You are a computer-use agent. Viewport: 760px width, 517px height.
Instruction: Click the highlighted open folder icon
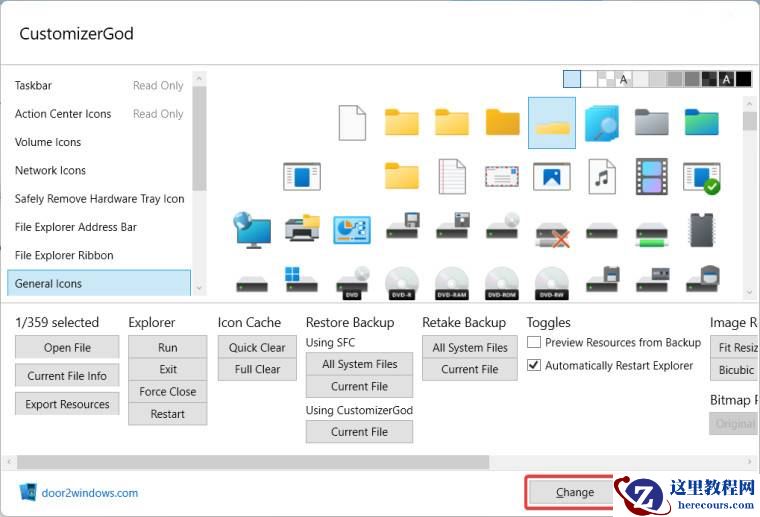click(552, 123)
